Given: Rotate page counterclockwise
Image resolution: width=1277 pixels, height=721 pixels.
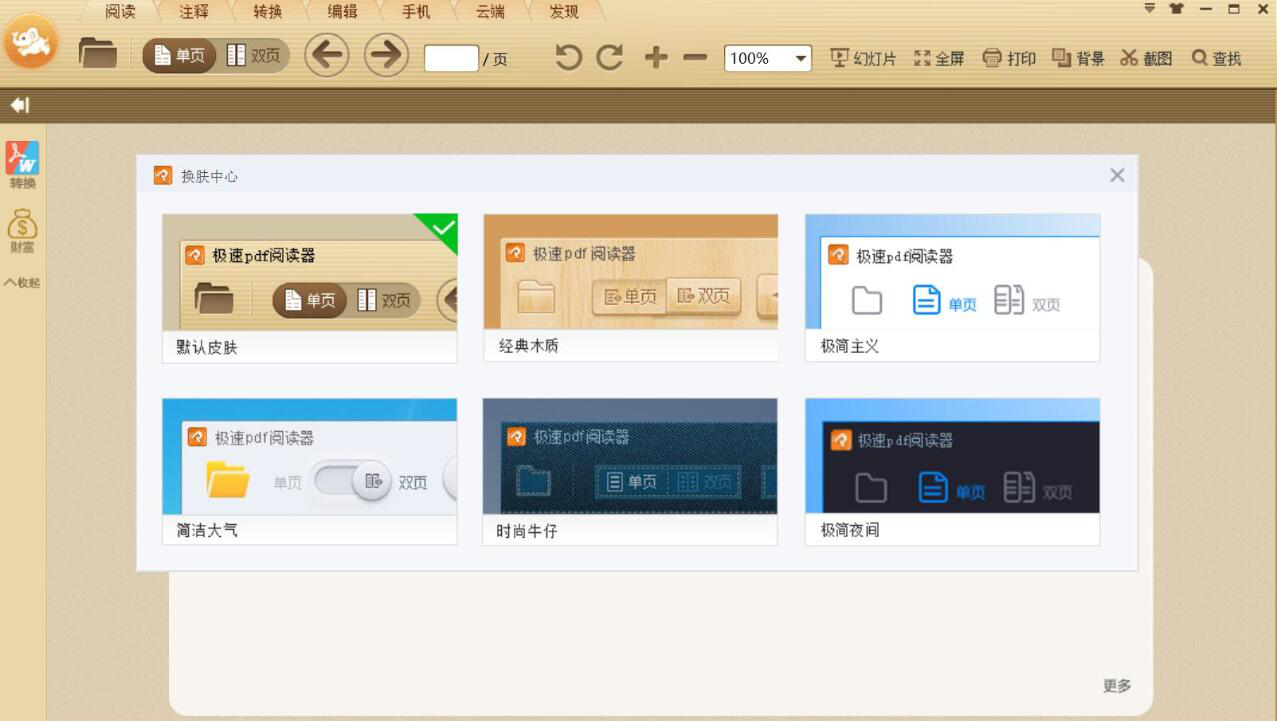Looking at the screenshot, I should [x=568, y=58].
